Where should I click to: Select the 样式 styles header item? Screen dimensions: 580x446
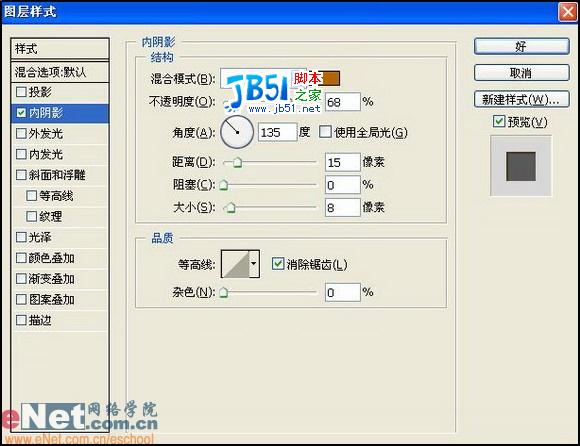tap(60, 48)
